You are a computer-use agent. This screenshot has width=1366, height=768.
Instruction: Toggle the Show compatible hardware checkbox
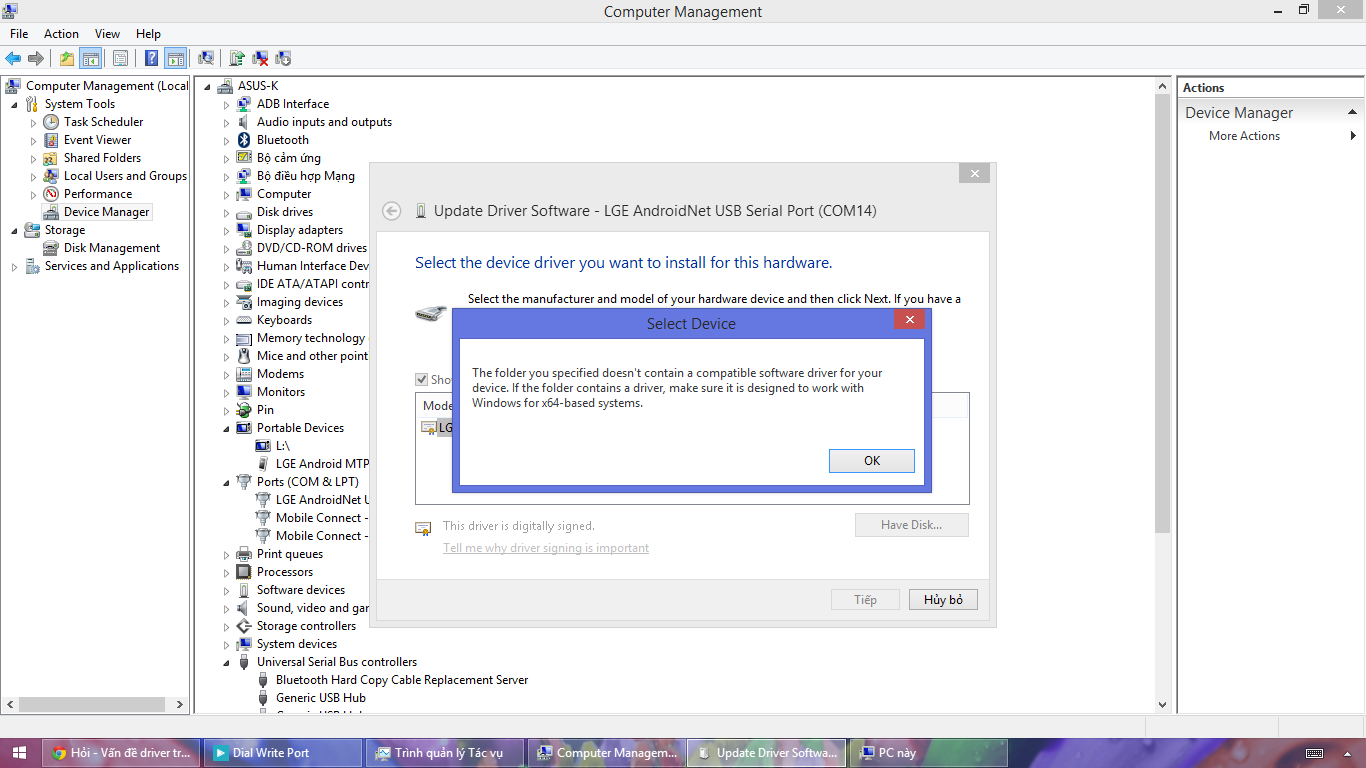click(422, 379)
